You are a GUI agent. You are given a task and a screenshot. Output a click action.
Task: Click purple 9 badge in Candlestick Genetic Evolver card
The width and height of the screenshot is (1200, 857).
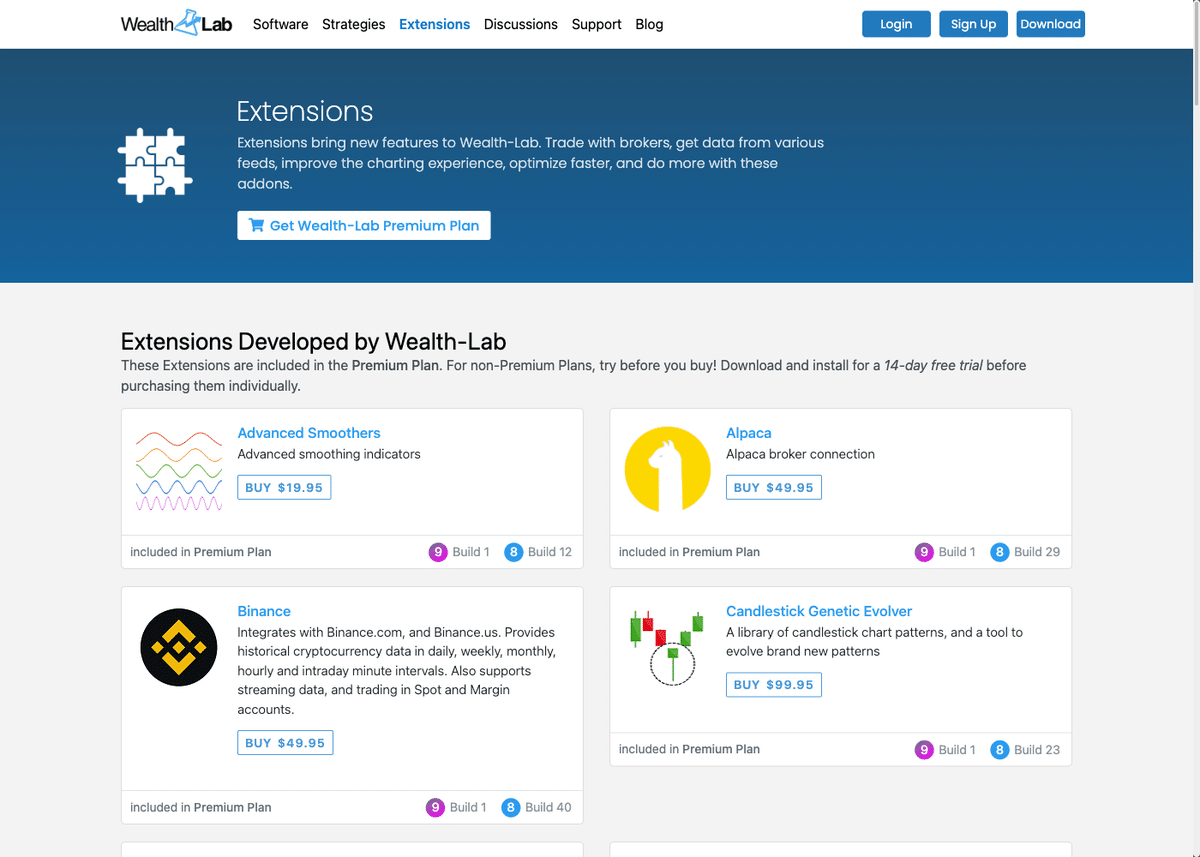pos(924,749)
